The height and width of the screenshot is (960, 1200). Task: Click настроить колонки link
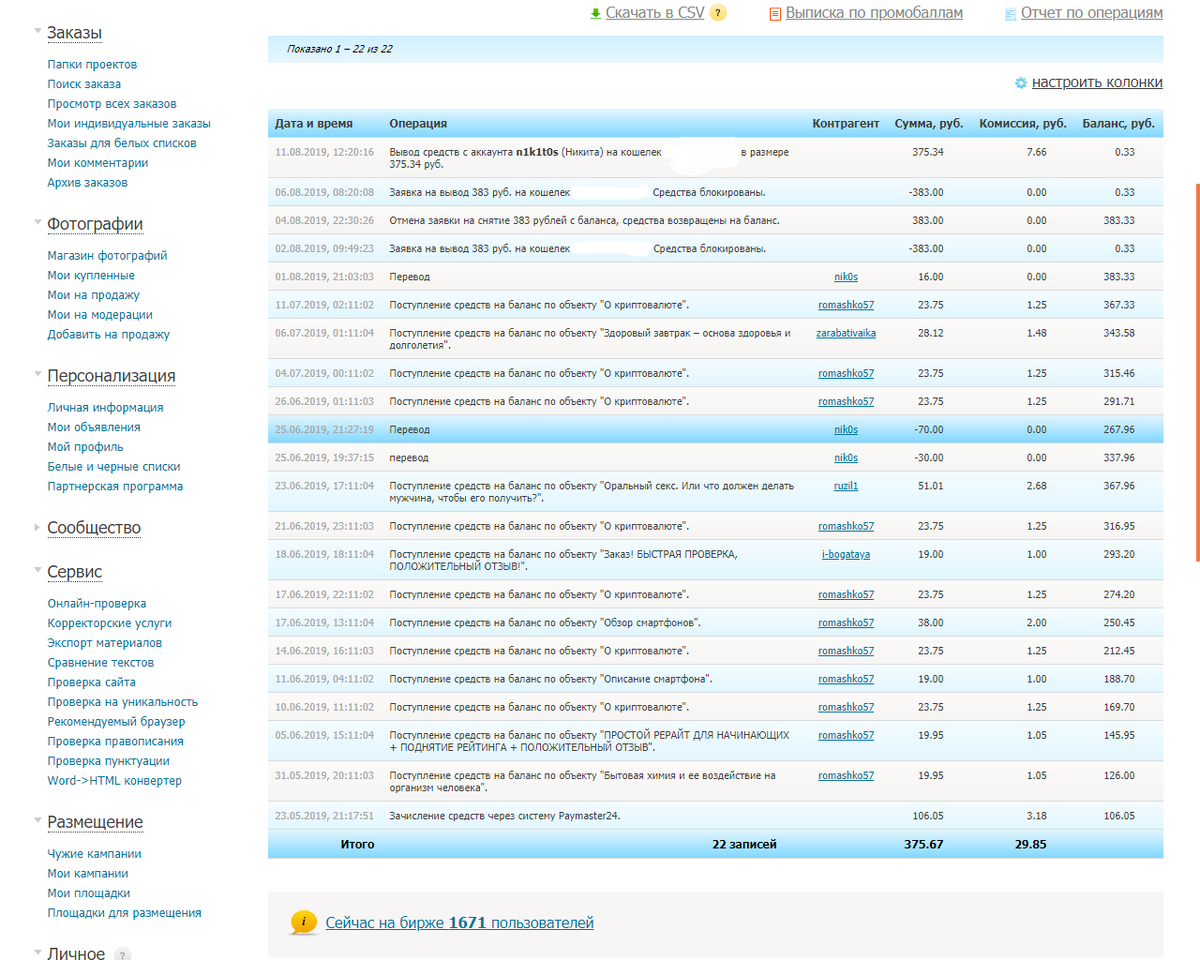click(1097, 83)
